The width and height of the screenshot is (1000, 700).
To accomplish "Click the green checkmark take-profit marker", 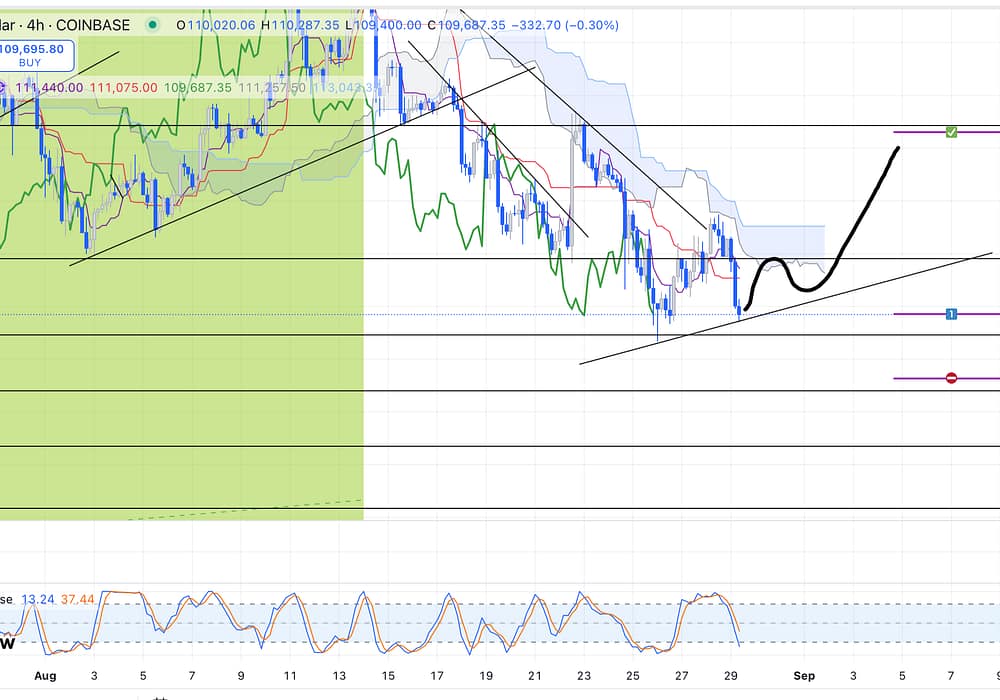I will (951, 132).
